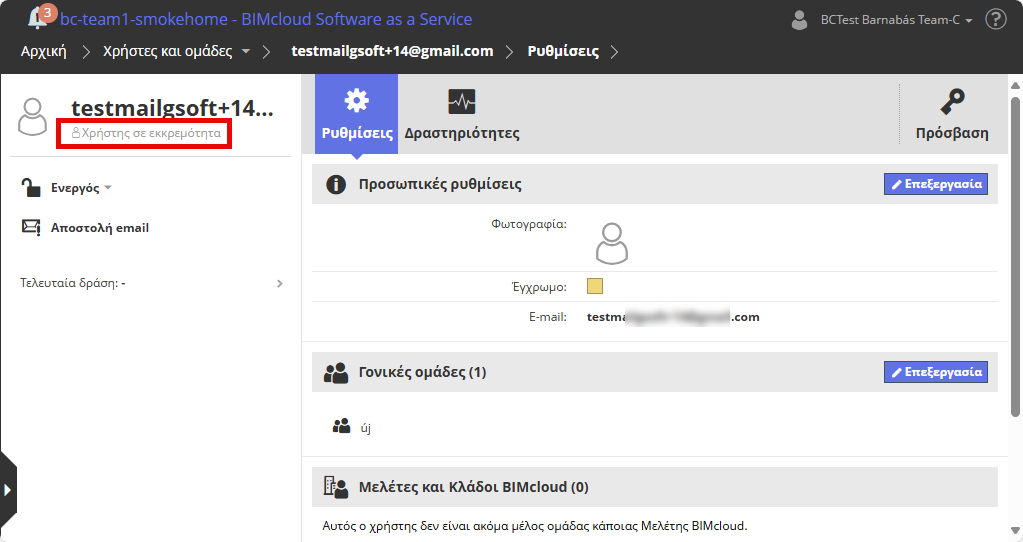Viewport: 1023px width, 542px height.
Task: Click Επεξεργασία for Προσωπικές ρυθμίσεις
Action: tap(935, 184)
